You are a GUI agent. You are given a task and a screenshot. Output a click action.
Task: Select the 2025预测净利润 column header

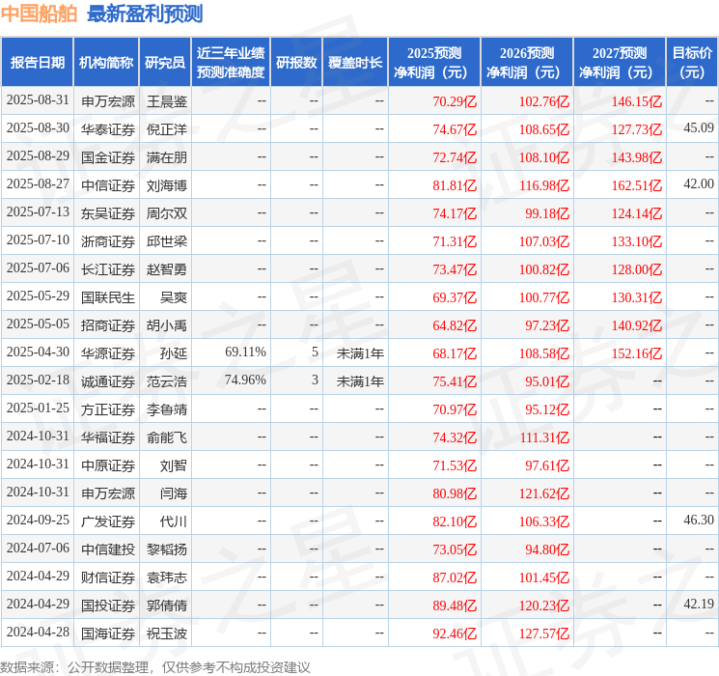[x=434, y=62]
